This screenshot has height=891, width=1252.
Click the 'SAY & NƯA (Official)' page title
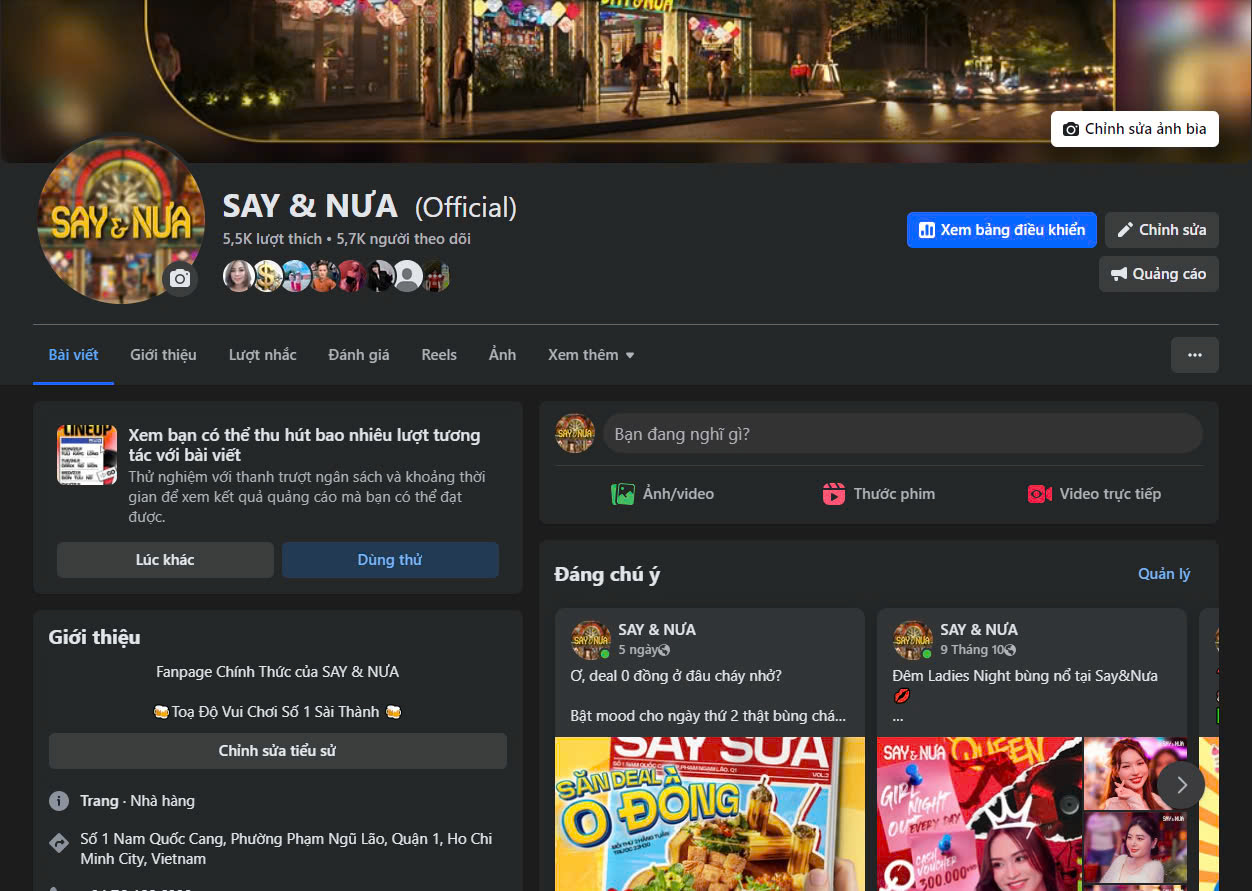coord(369,207)
